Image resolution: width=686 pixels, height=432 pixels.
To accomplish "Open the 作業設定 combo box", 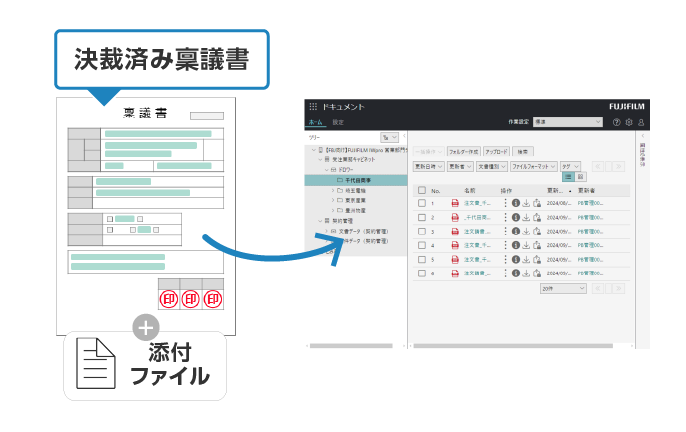I will pyautogui.click(x=567, y=122).
